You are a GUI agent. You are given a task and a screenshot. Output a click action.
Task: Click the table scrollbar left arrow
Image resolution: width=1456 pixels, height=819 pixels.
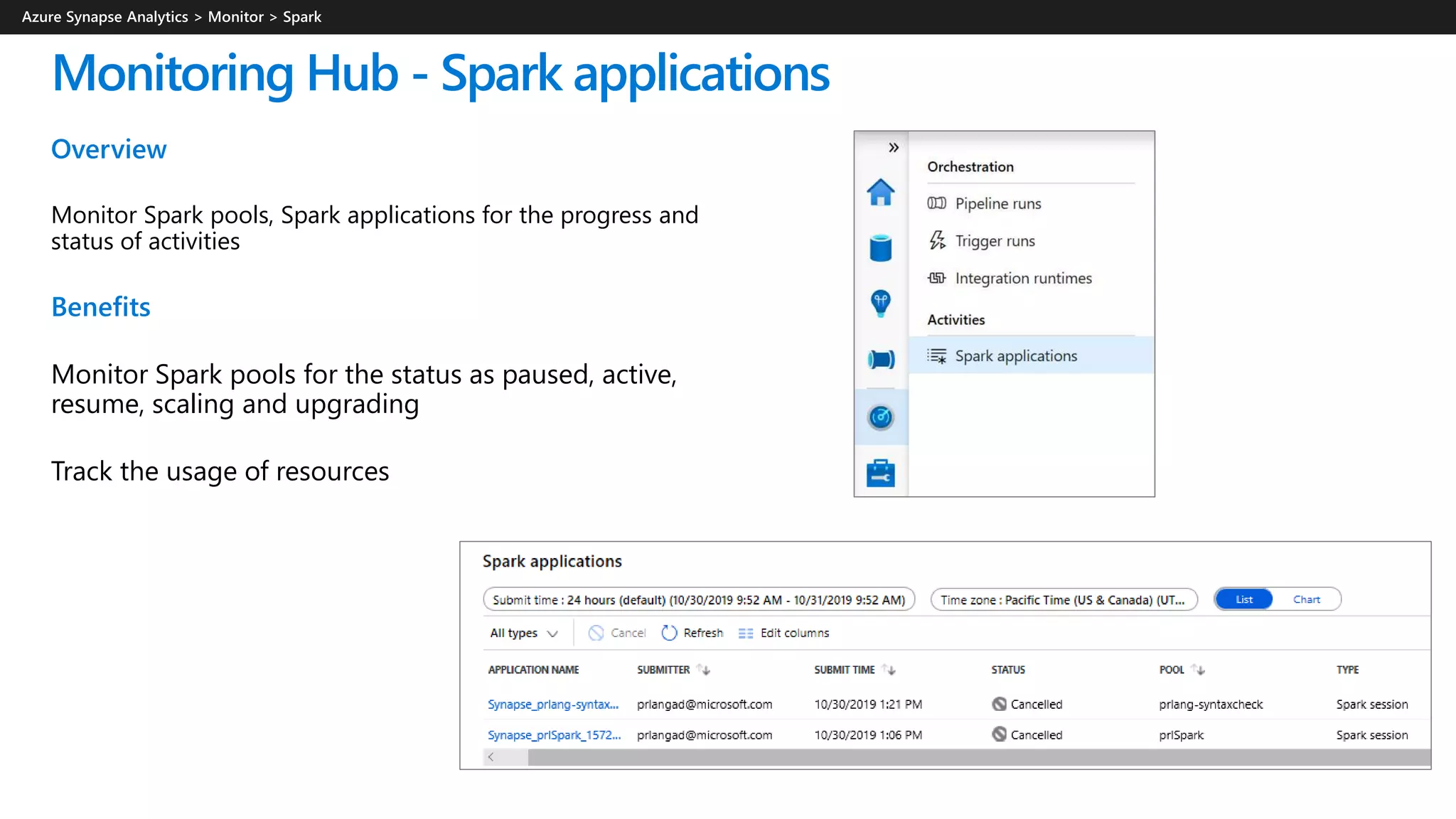click(491, 757)
